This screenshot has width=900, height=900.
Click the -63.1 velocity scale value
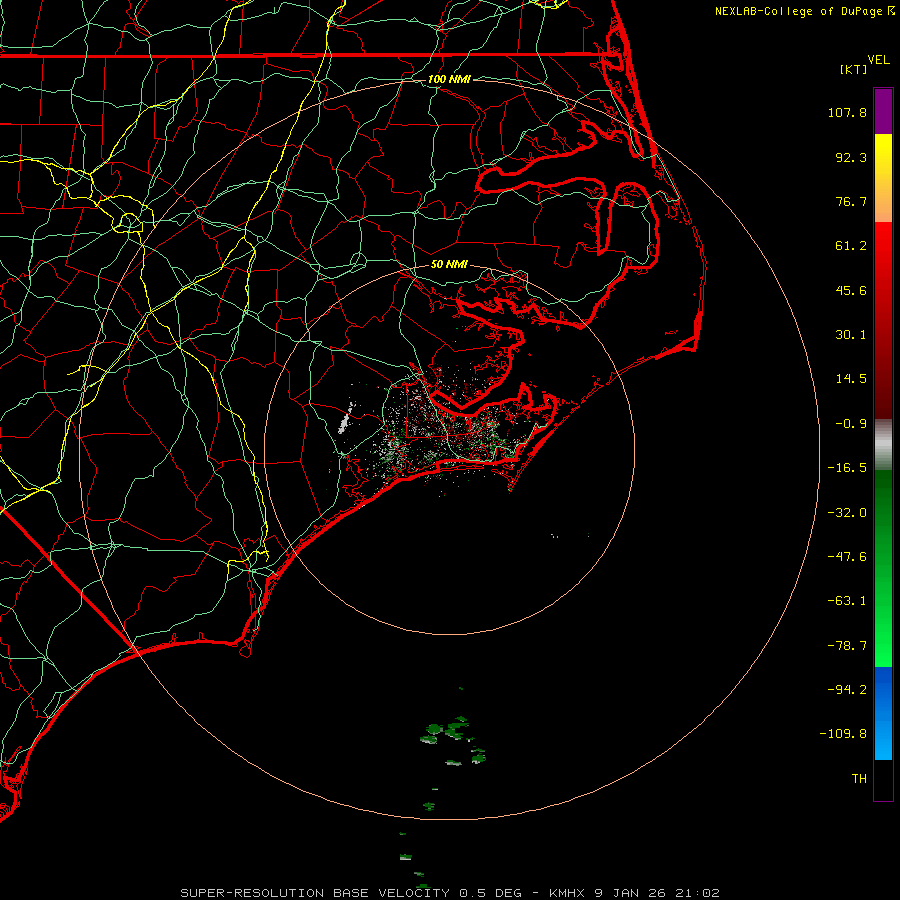(847, 601)
